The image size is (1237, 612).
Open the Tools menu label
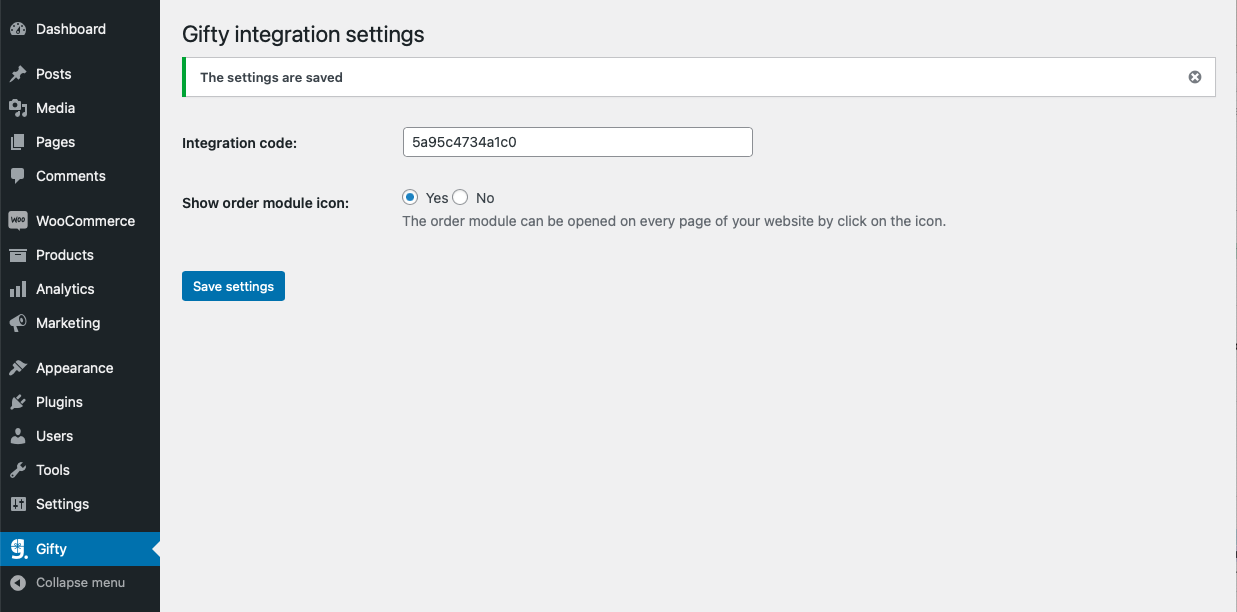pos(53,470)
